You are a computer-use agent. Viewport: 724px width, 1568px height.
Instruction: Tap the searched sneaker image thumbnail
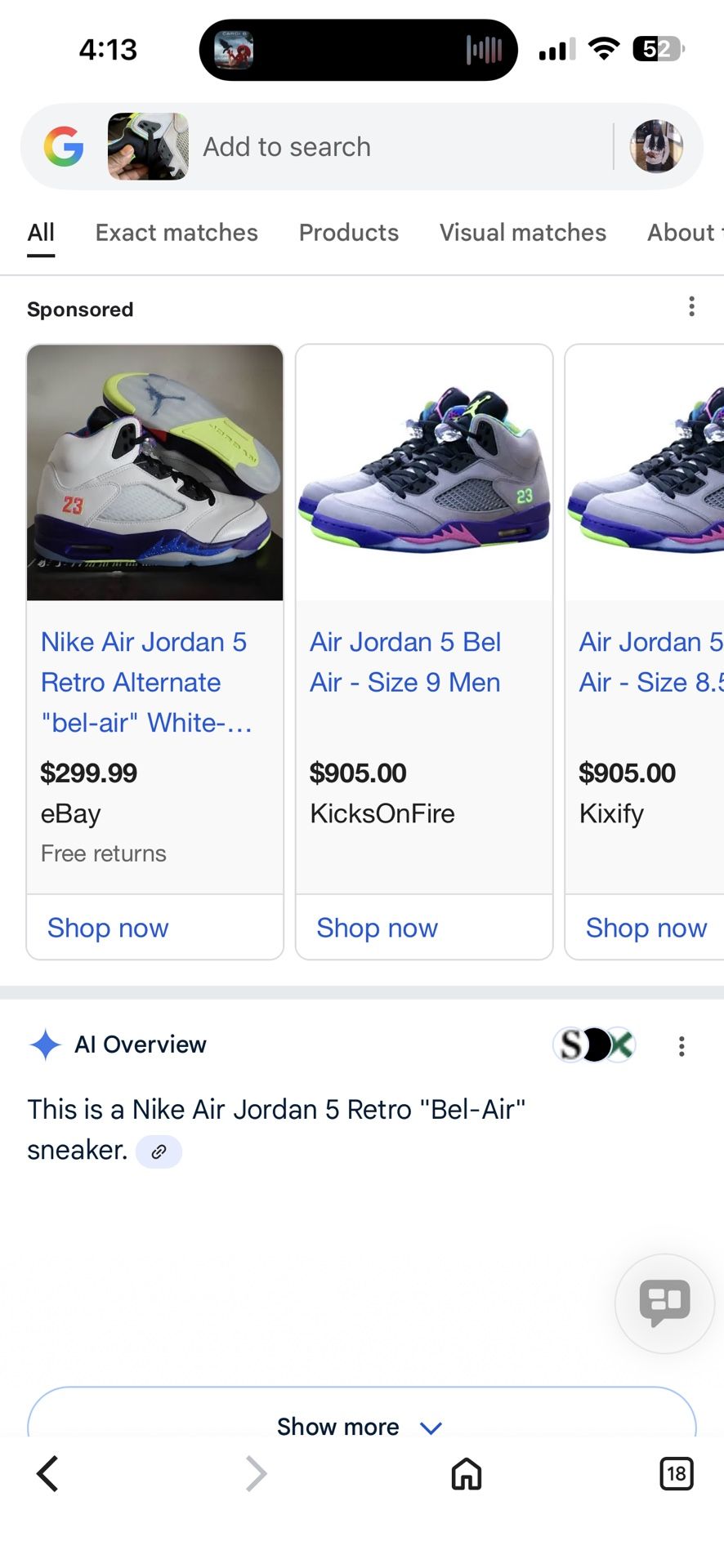pyautogui.click(x=148, y=147)
